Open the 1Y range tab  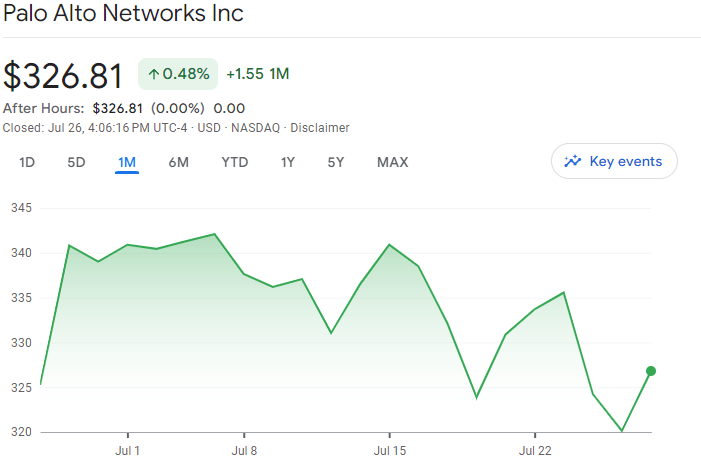pyautogui.click(x=288, y=162)
